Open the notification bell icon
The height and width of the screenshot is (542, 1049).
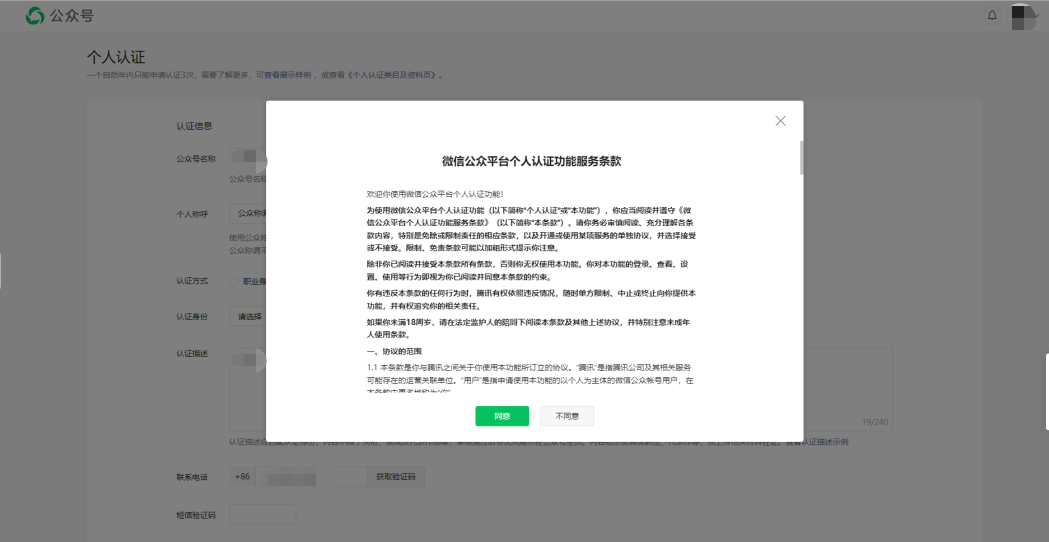point(992,15)
